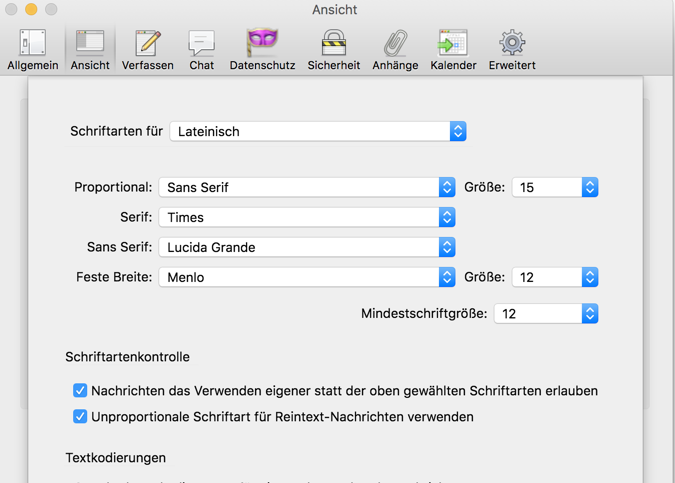Viewport: 675px width, 483px height.
Task: Open the Kalender settings pane
Action: [453, 49]
